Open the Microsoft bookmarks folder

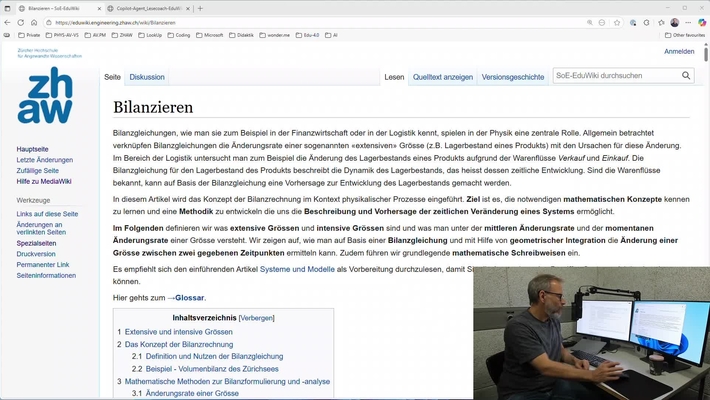coord(210,35)
